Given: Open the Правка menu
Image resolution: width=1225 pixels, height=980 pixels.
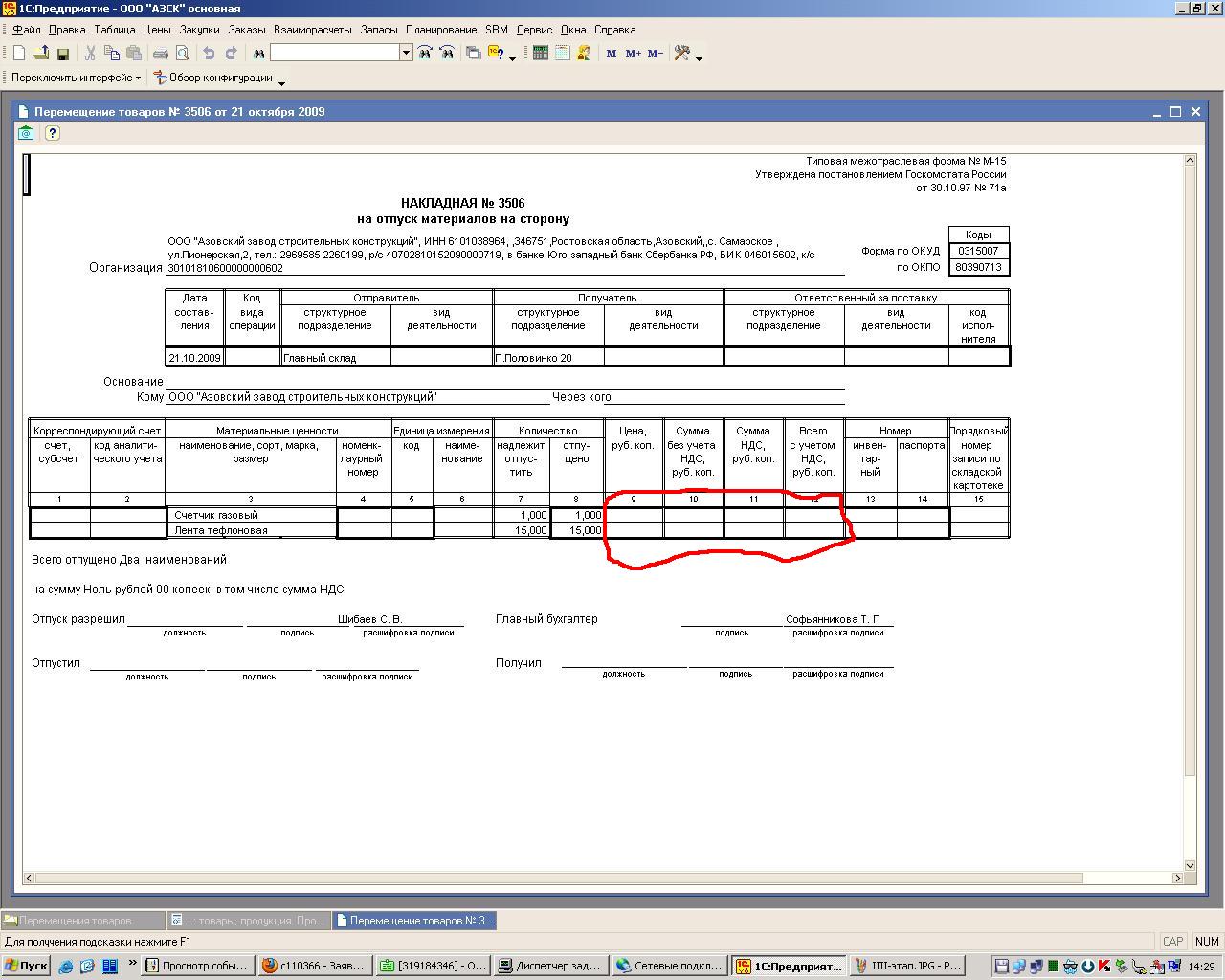Looking at the screenshot, I should pos(67,30).
